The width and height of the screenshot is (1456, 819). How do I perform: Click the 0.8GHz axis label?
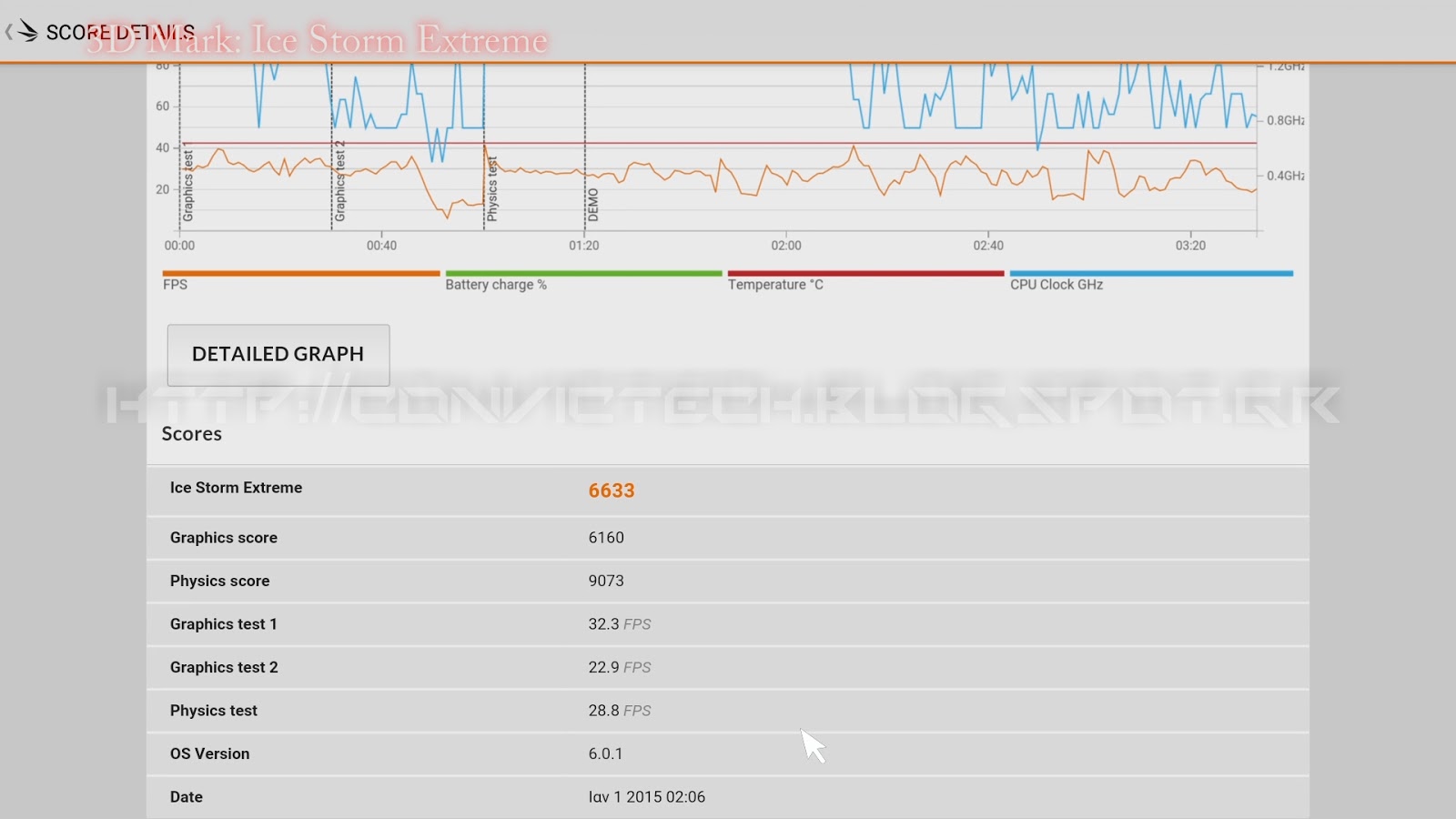pyautogui.click(x=1286, y=120)
